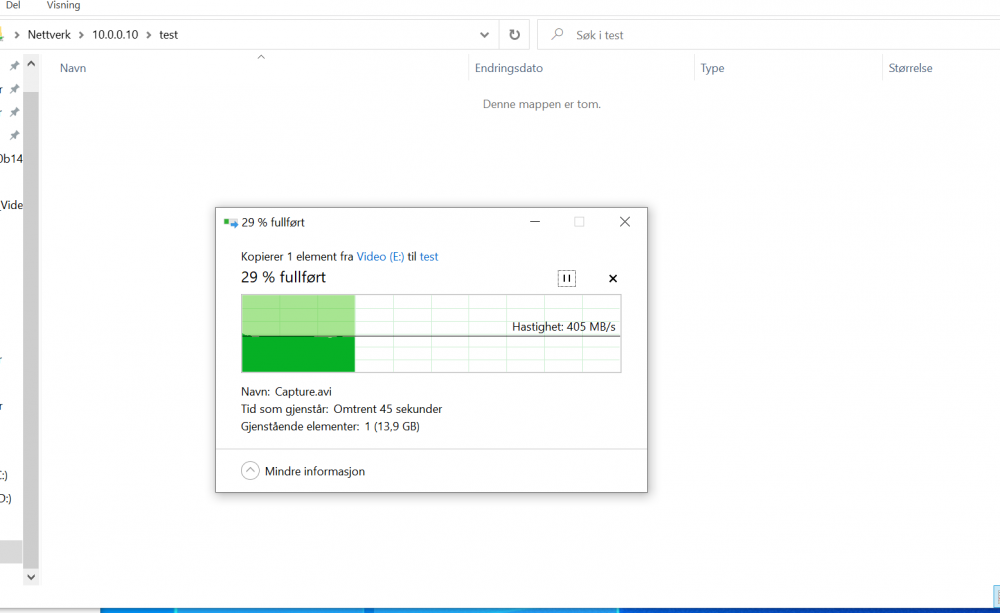Click the topmost pin icon in the navigation pane

click(x=14, y=66)
